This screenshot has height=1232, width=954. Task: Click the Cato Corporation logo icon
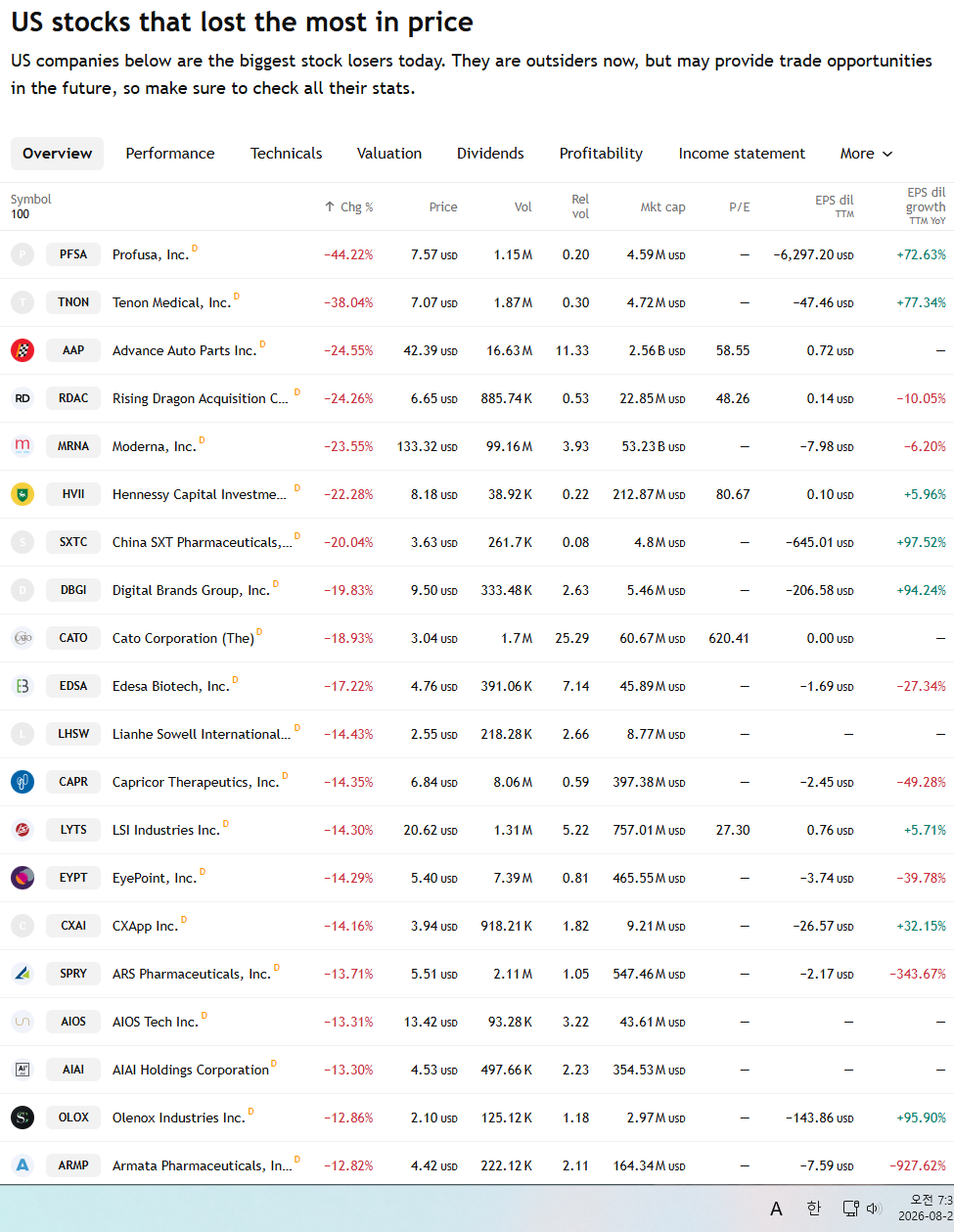[23, 638]
